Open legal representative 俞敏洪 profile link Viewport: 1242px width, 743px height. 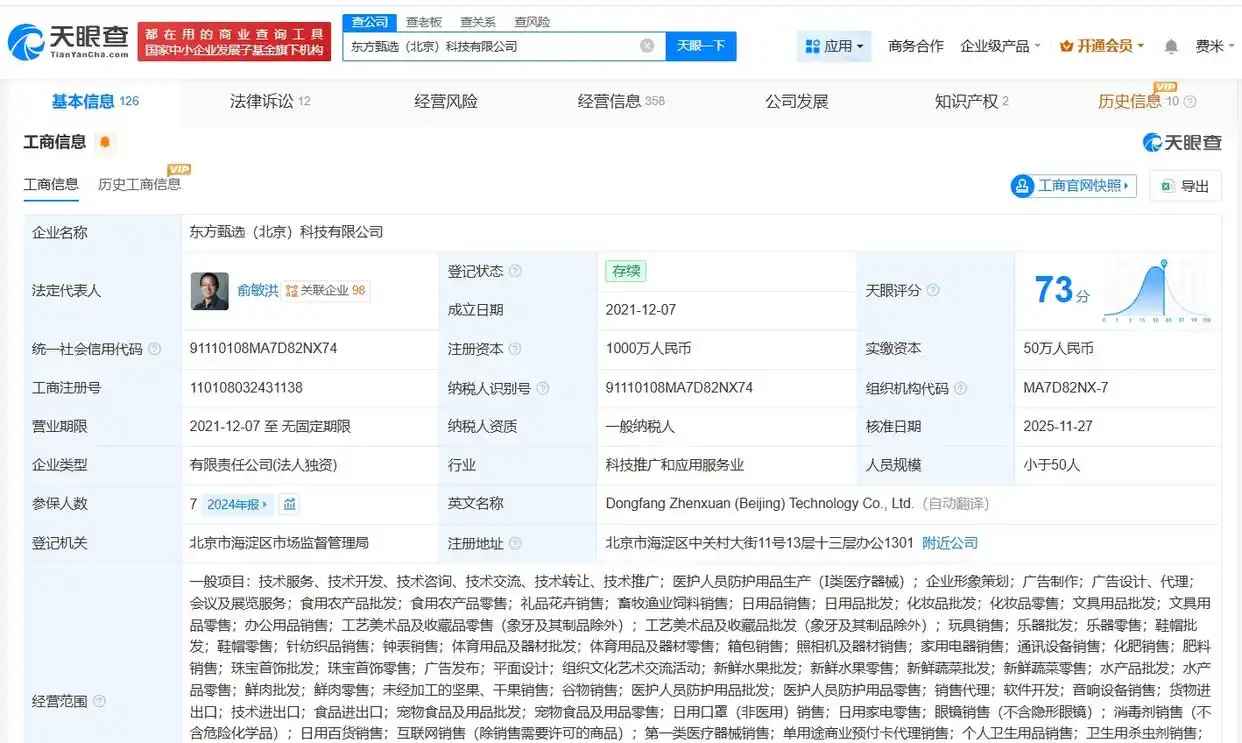coord(260,290)
